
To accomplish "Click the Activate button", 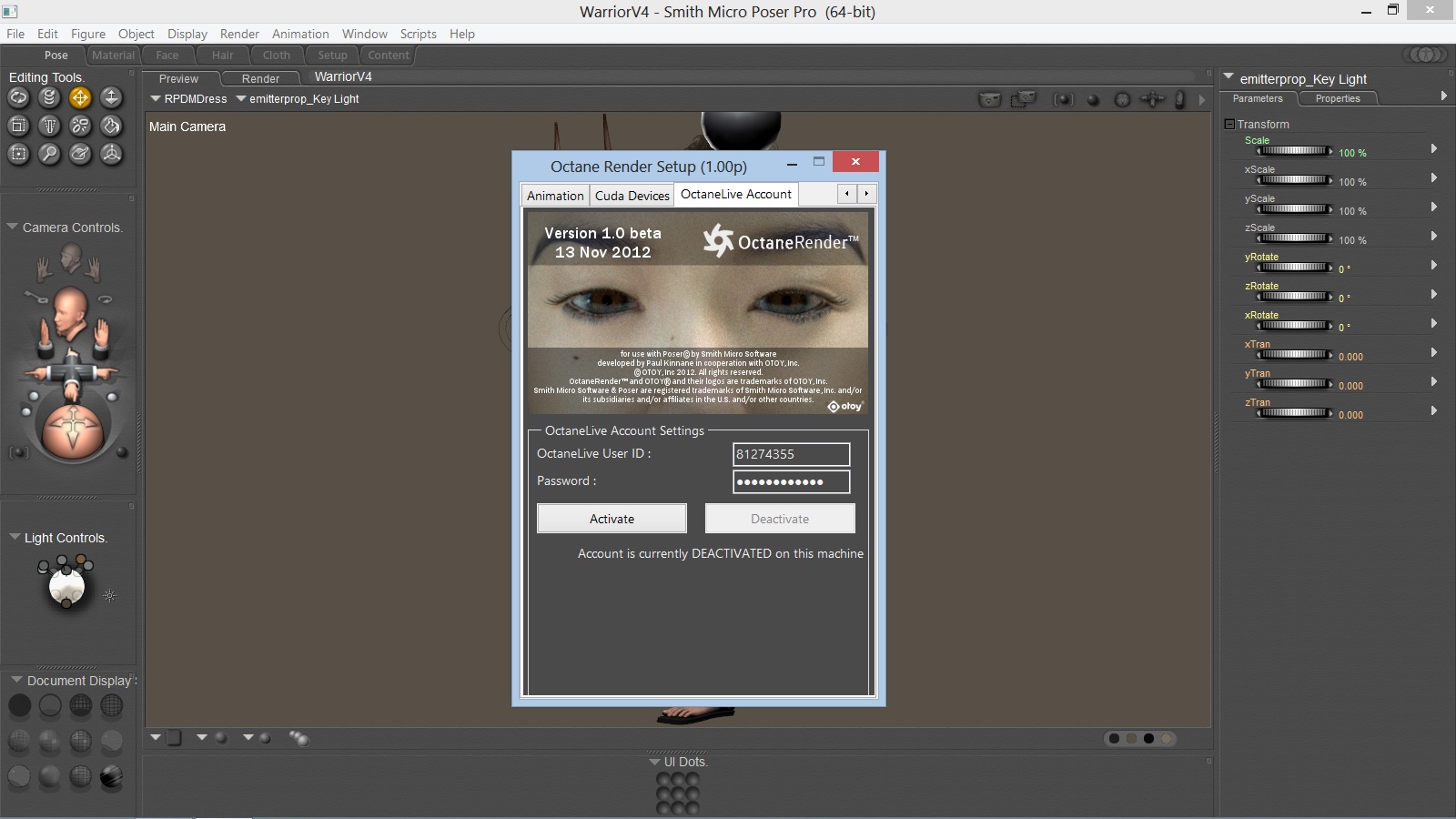I will (612, 519).
